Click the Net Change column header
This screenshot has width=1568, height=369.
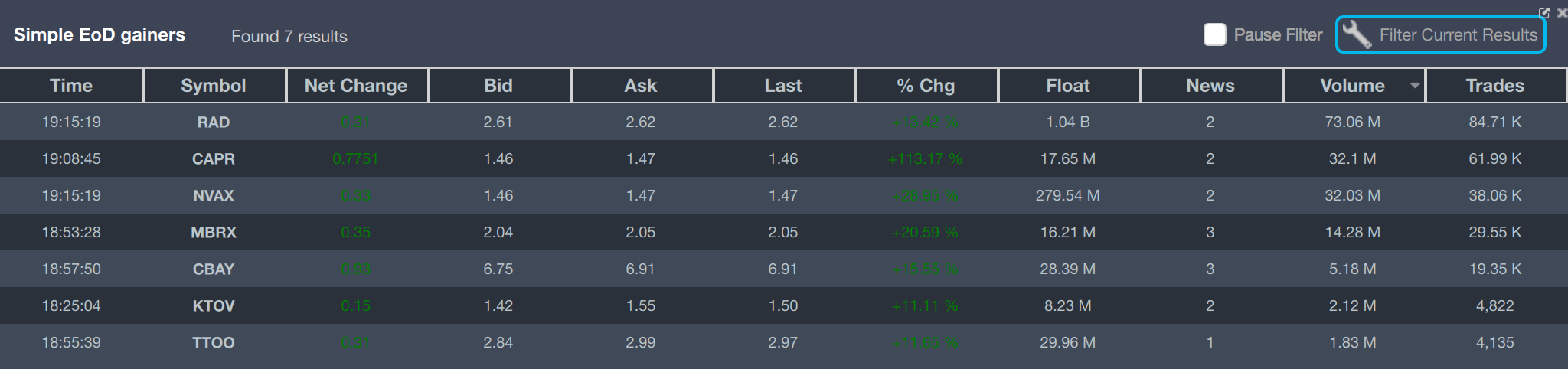356,86
